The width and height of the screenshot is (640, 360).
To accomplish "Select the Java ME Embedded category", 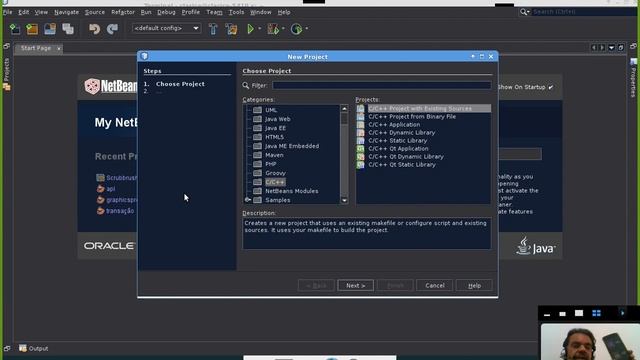I will coord(292,146).
